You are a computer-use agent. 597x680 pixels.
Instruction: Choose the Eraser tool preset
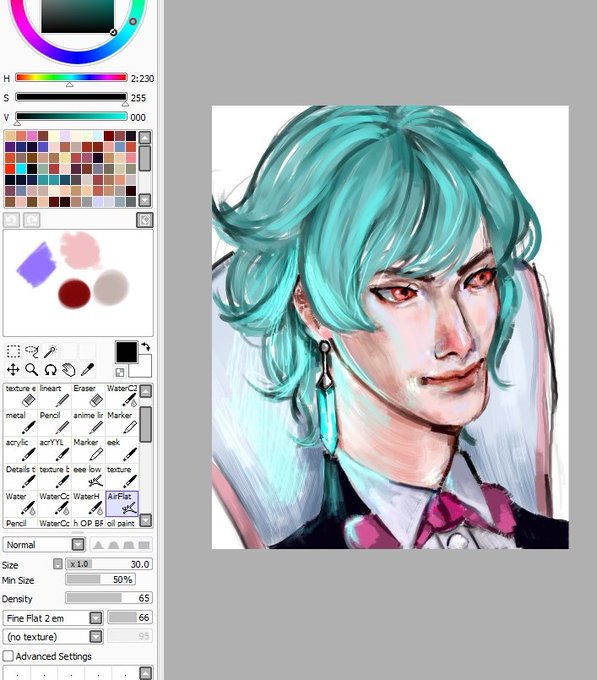click(x=88, y=396)
